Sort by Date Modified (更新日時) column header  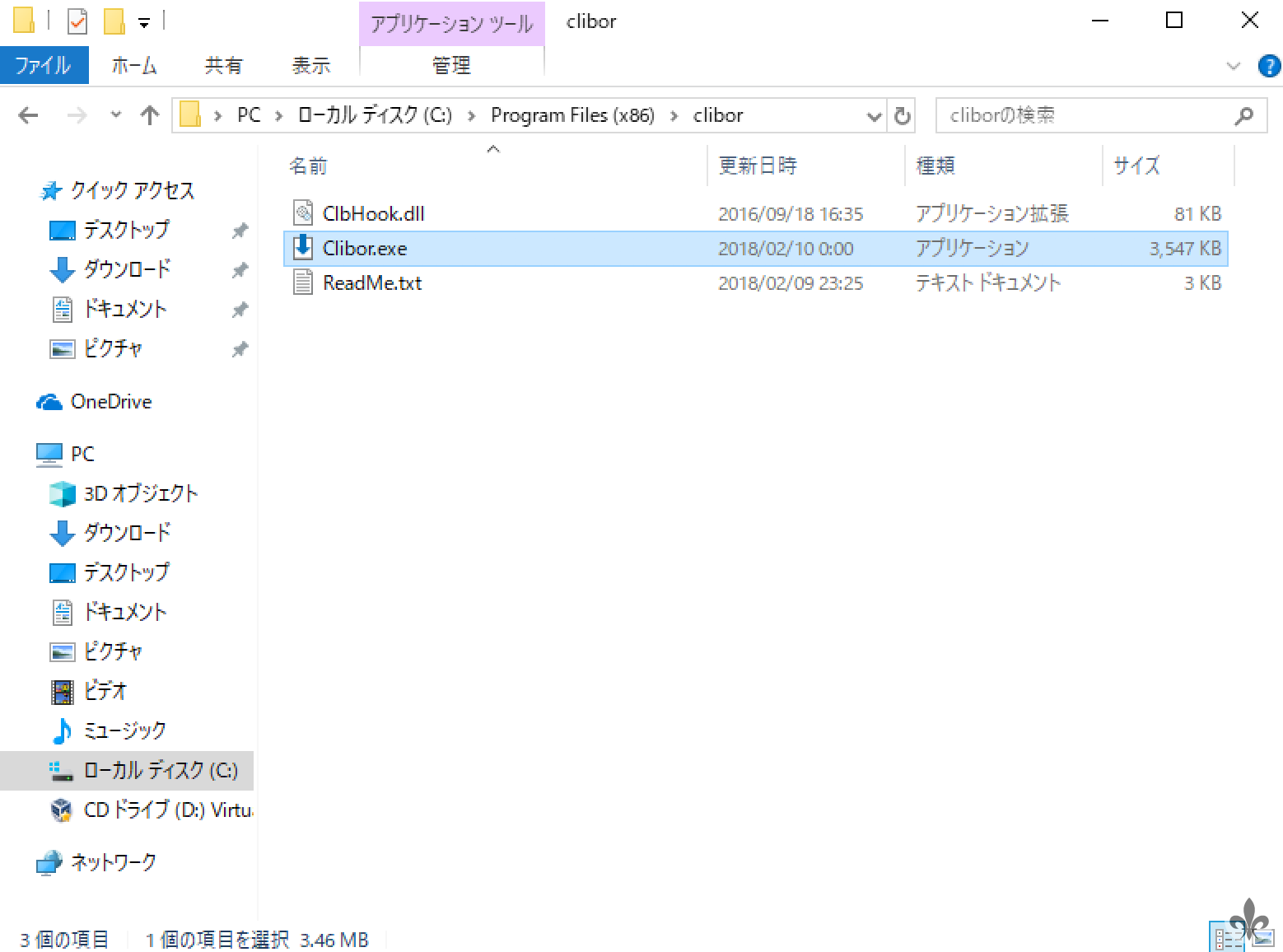pyautogui.click(x=805, y=166)
